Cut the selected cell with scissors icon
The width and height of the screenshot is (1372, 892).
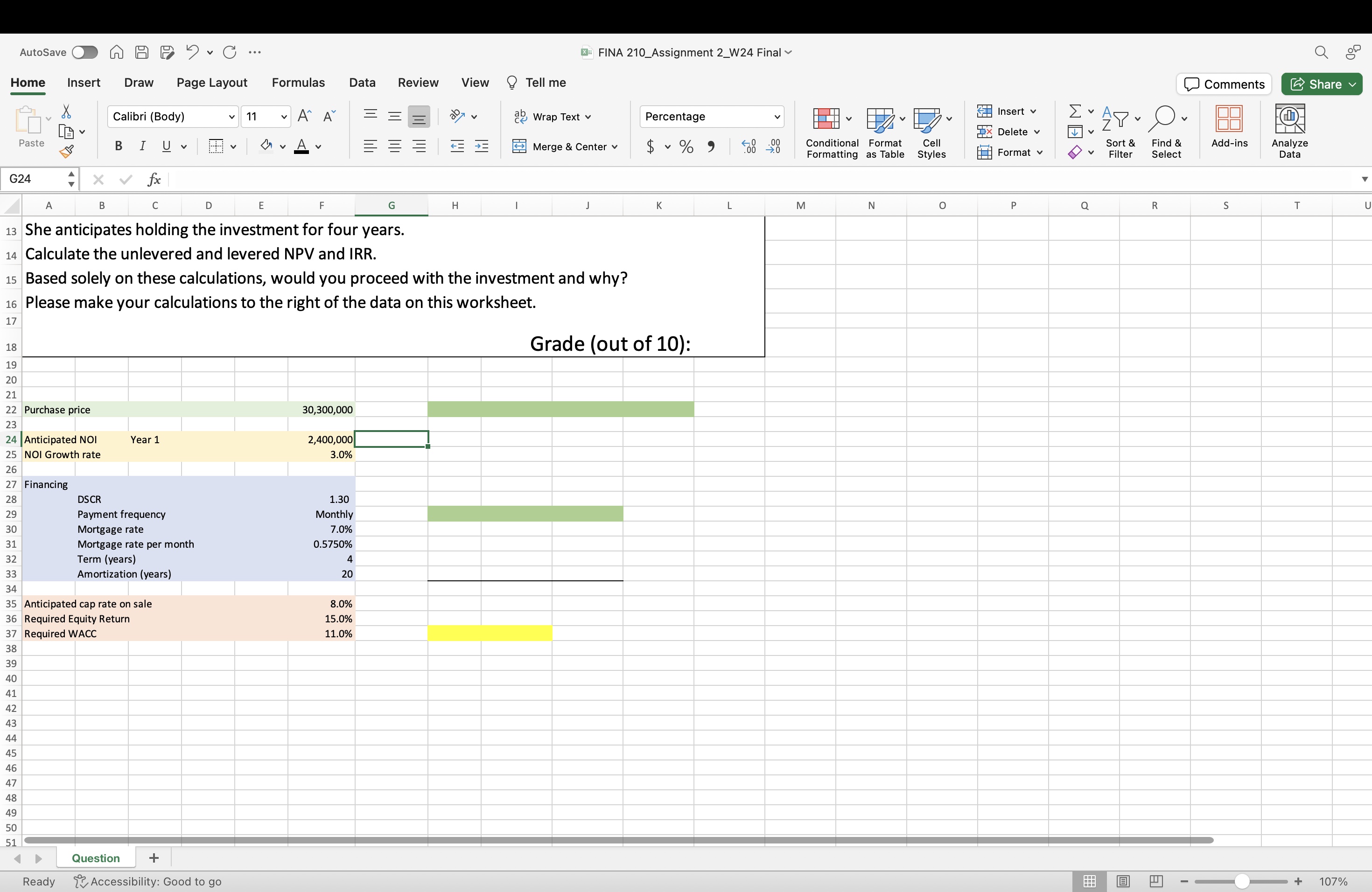66,112
